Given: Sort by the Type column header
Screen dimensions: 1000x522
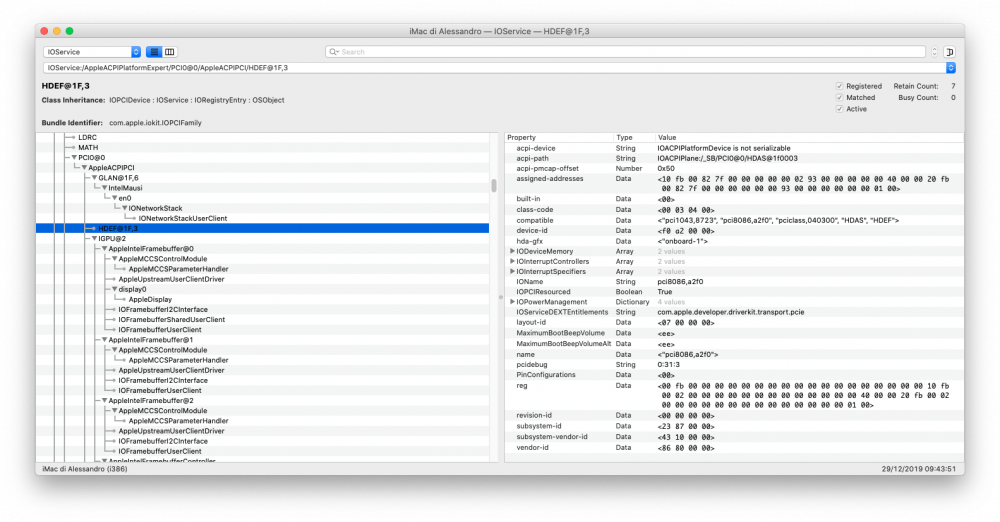Looking at the screenshot, I should point(634,137).
